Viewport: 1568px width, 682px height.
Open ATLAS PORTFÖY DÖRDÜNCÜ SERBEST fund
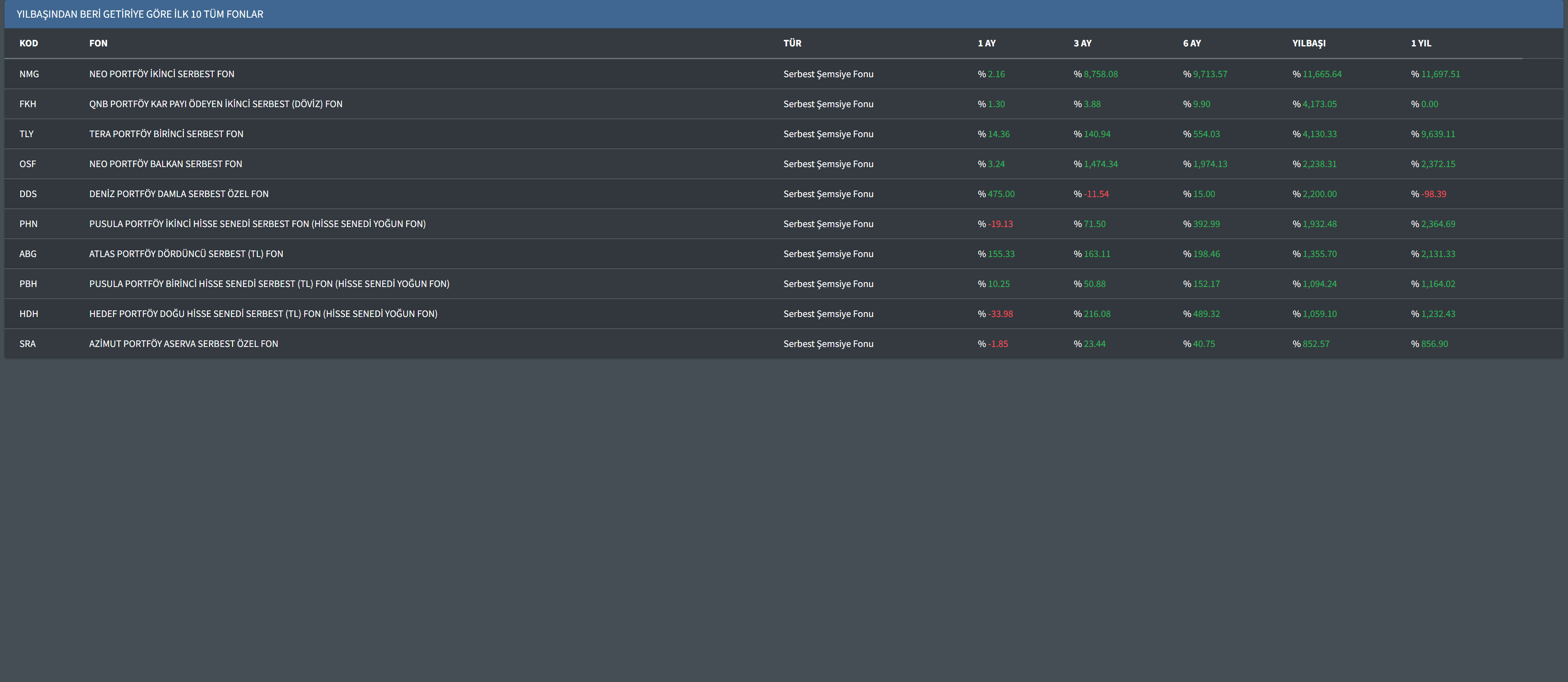pos(186,254)
